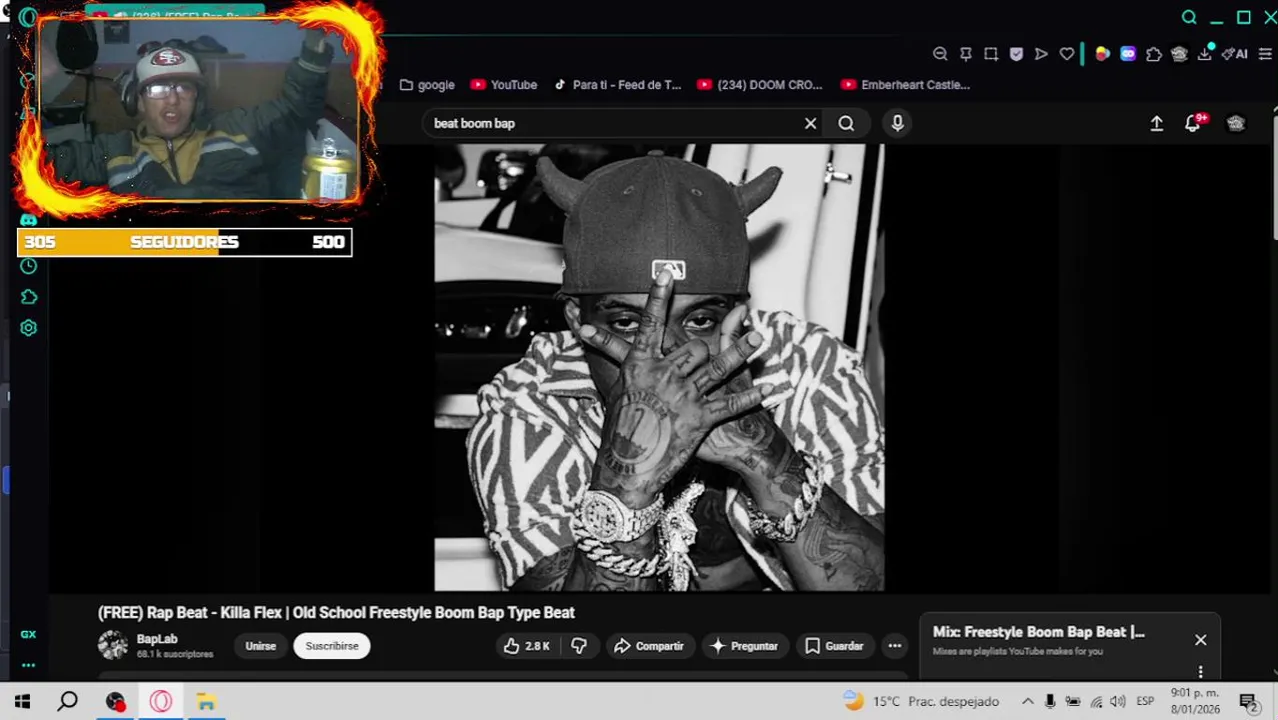Open Windows taskbar search
1278x720 pixels.
[x=68, y=701]
